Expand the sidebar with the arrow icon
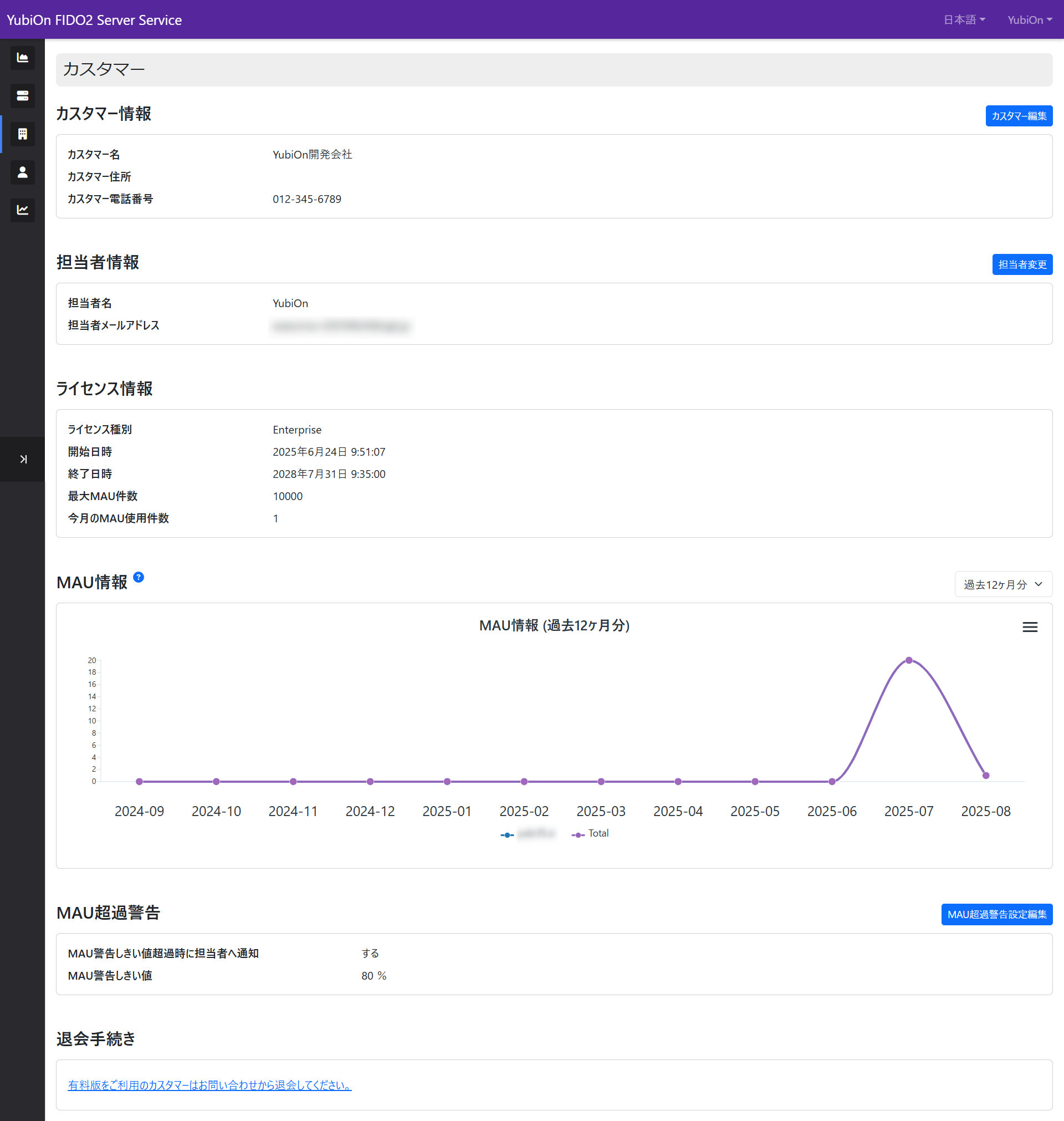 pyautogui.click(x=23, y=459)
